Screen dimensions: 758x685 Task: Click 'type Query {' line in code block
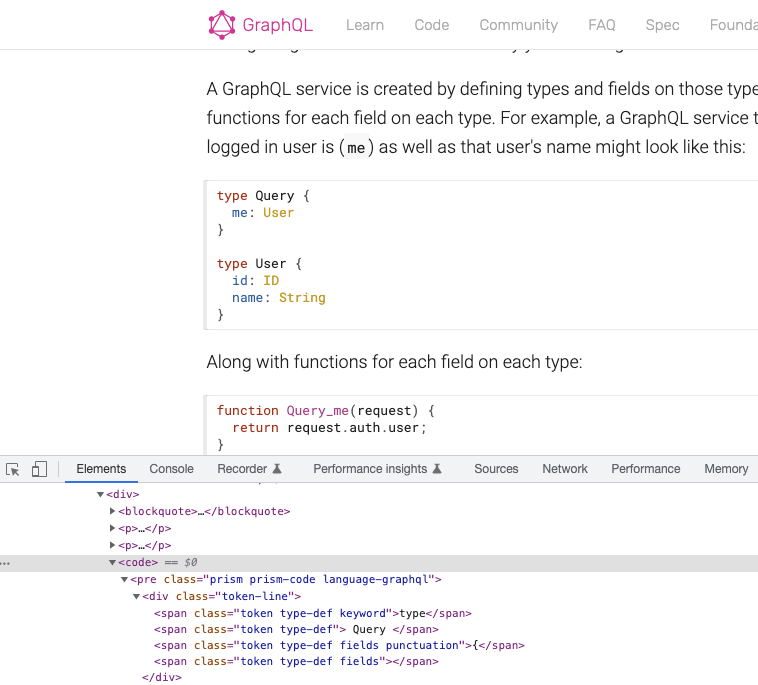[x=263, y=196]
